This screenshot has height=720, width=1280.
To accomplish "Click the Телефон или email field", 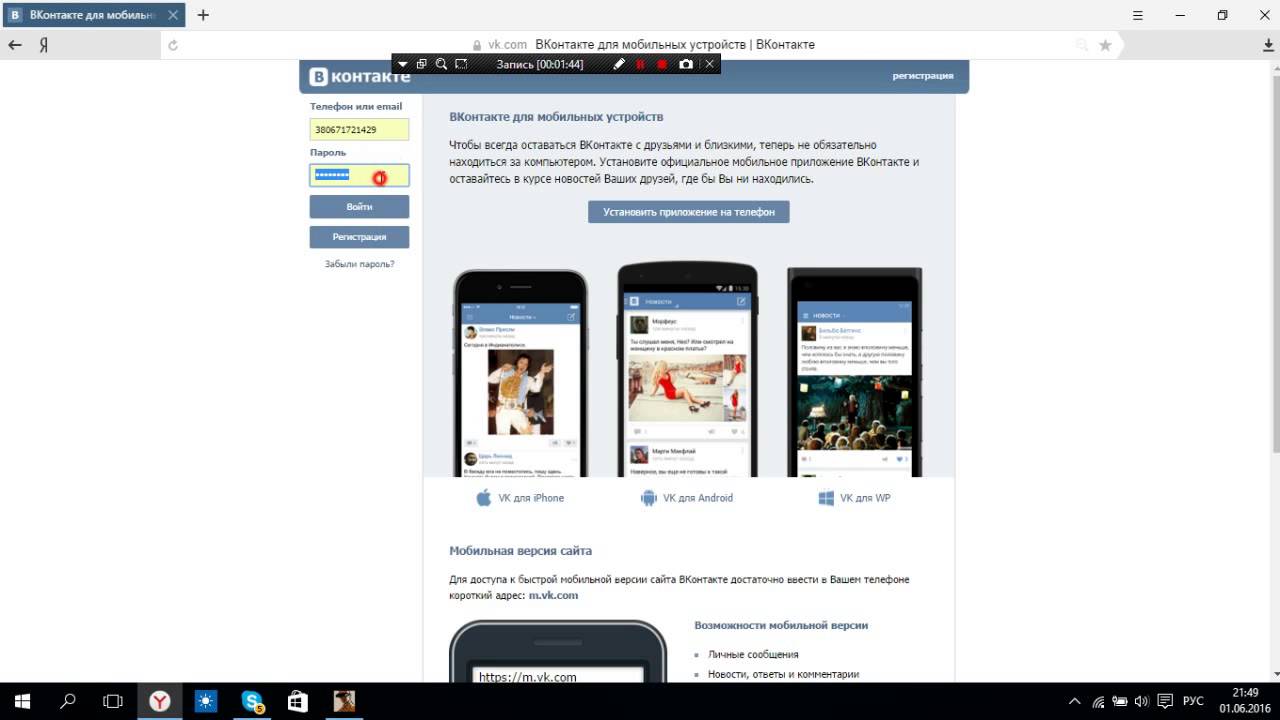I will (359, 130).
